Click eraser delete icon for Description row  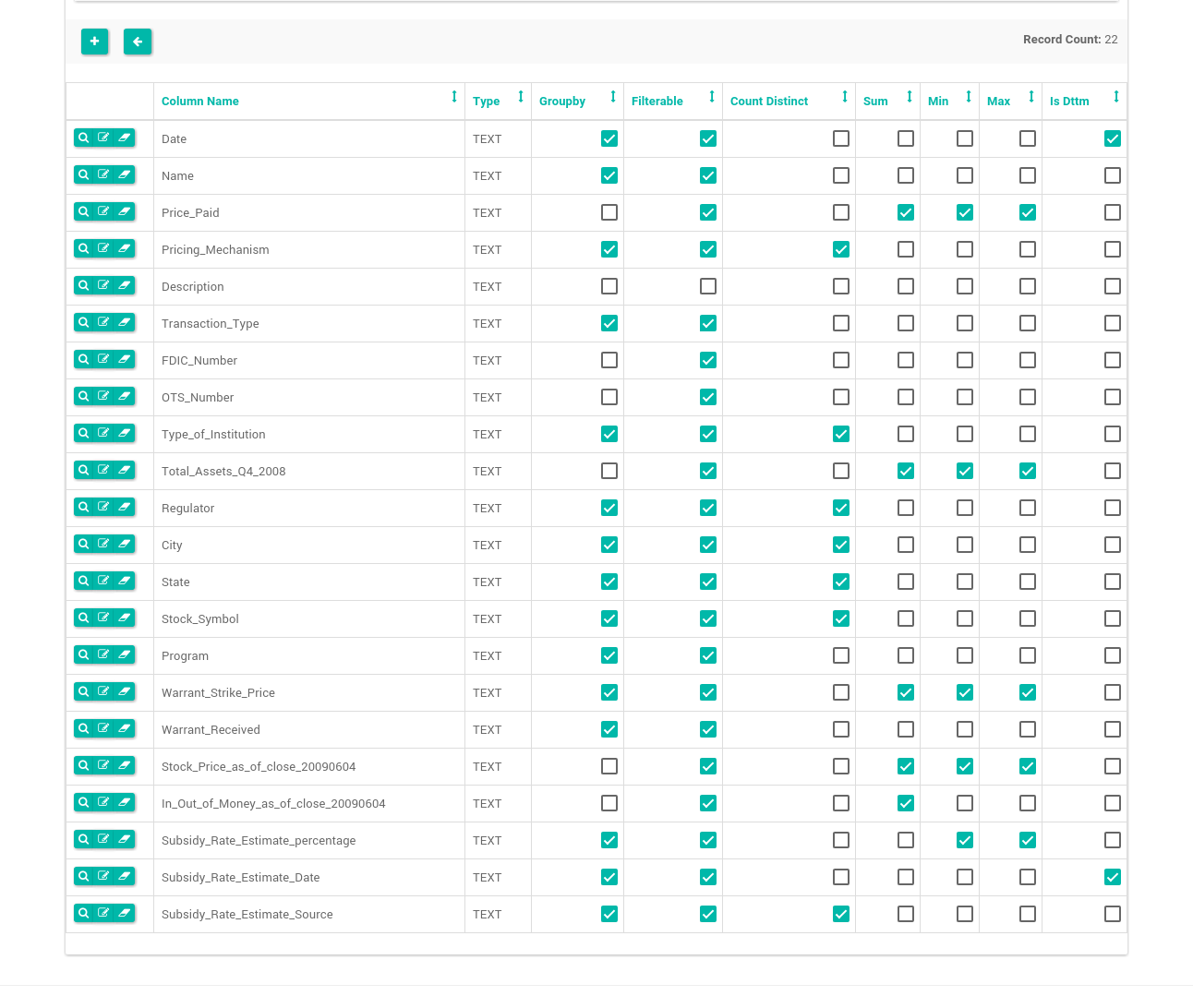coord(124,285)
